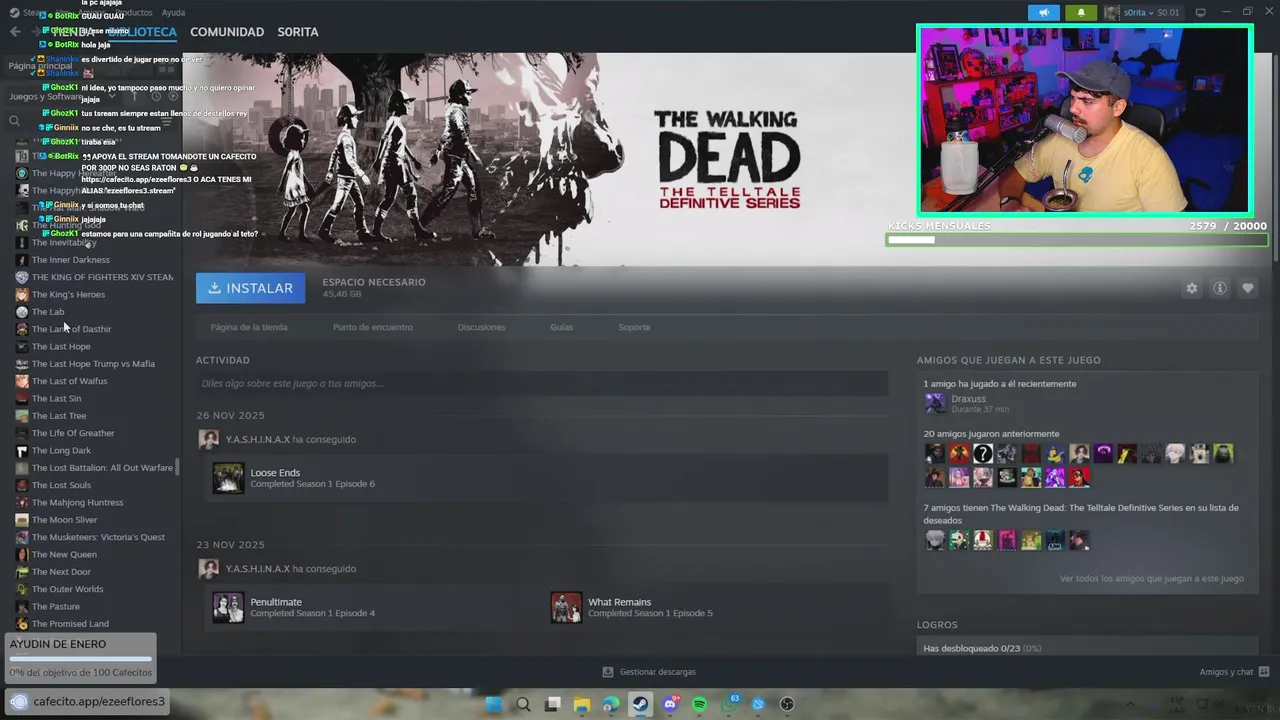This screenshot has width=1280, height=720.
Task: Open WhatsApp from taskbar
Action: pos(729,704)
